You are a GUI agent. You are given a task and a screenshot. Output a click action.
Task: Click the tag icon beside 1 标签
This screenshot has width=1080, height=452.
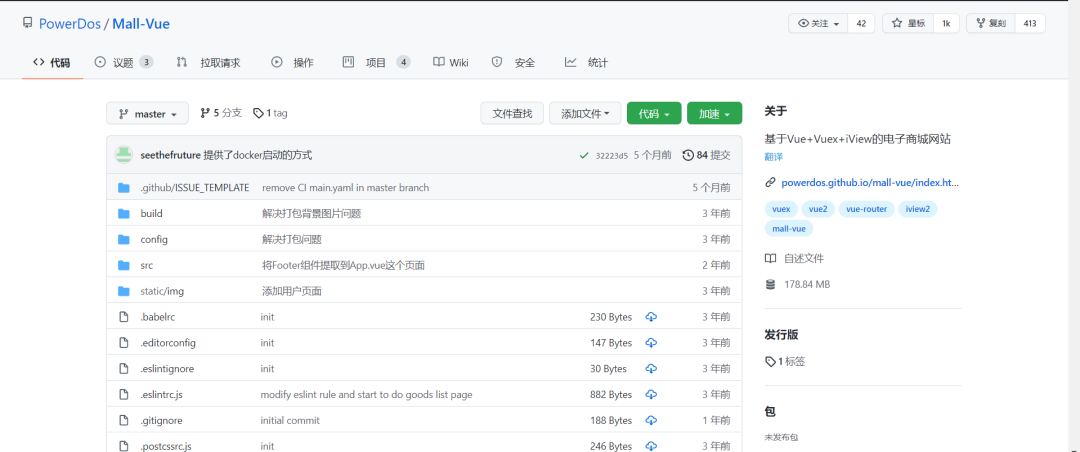770,361
